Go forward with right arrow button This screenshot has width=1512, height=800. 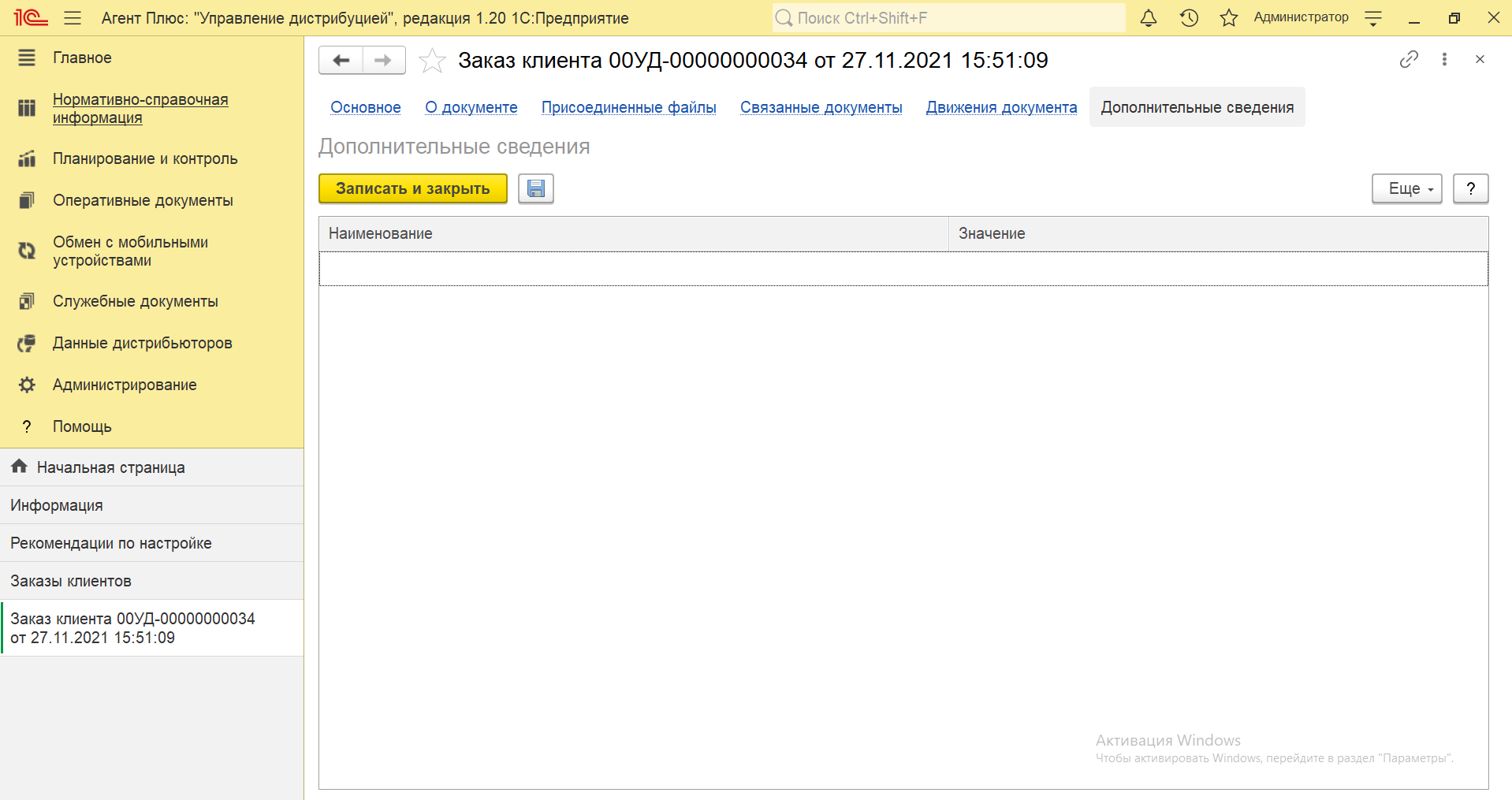384,60
